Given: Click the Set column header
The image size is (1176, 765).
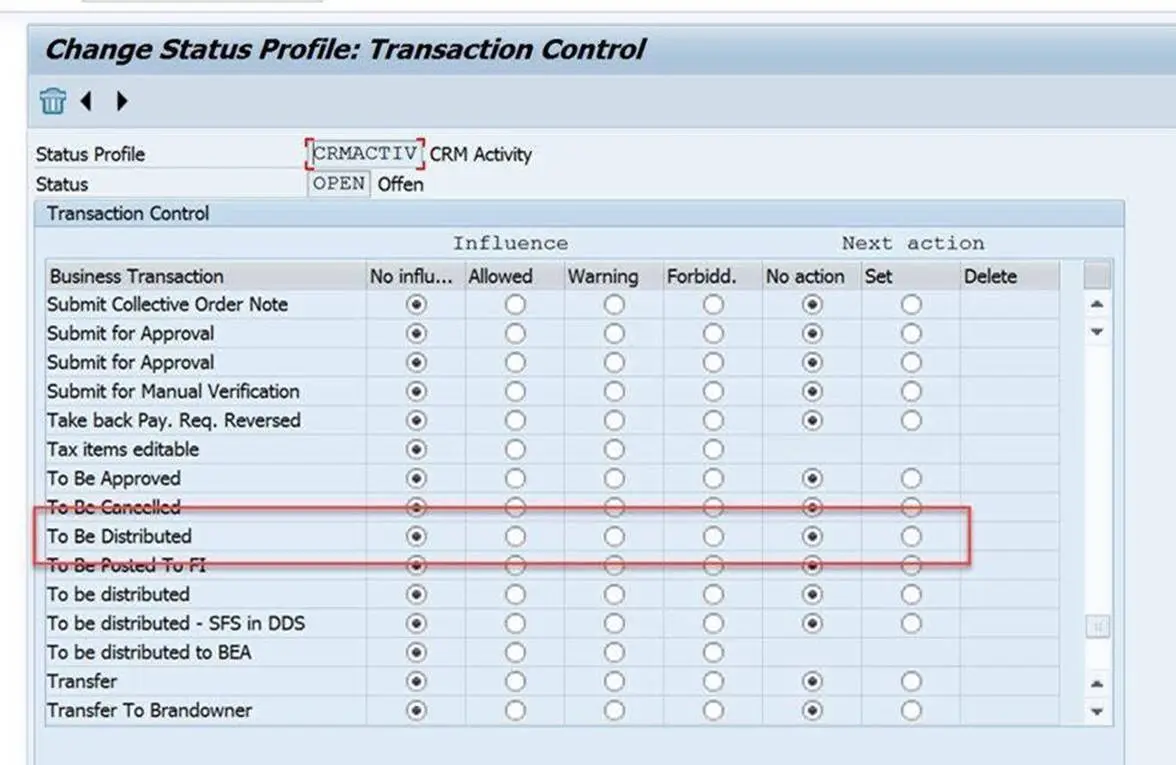Looking at the screenshot, I should pyautogui.click(x=910, y=276).
